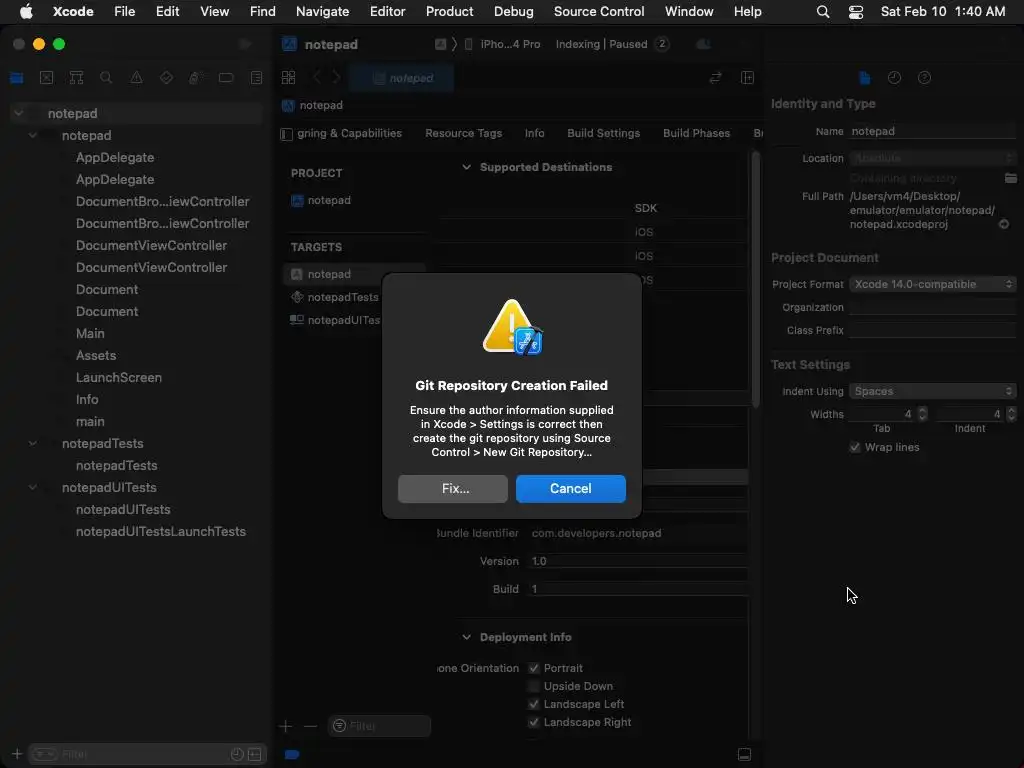
Task: Increment the Tab width stepper
Action: [922, 410]
